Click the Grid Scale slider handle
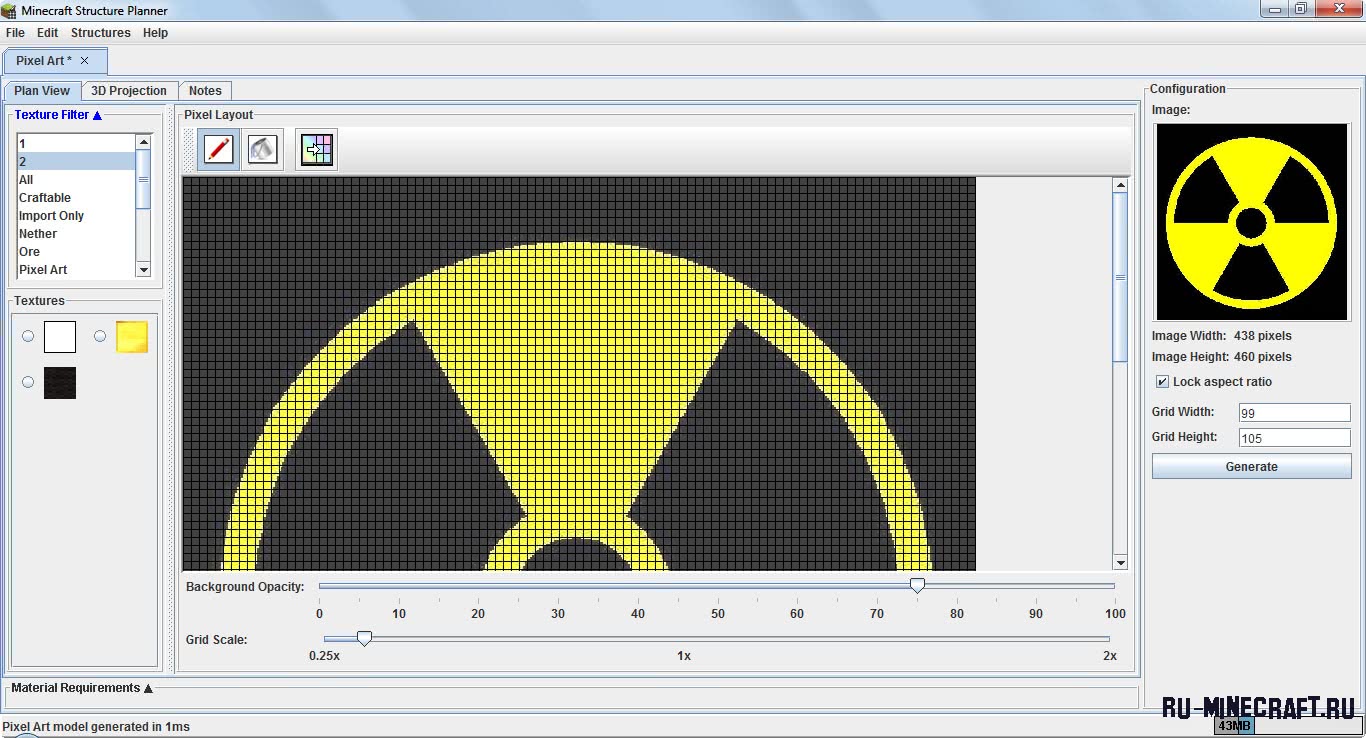The image size is (1366, 738). (365, 638)
